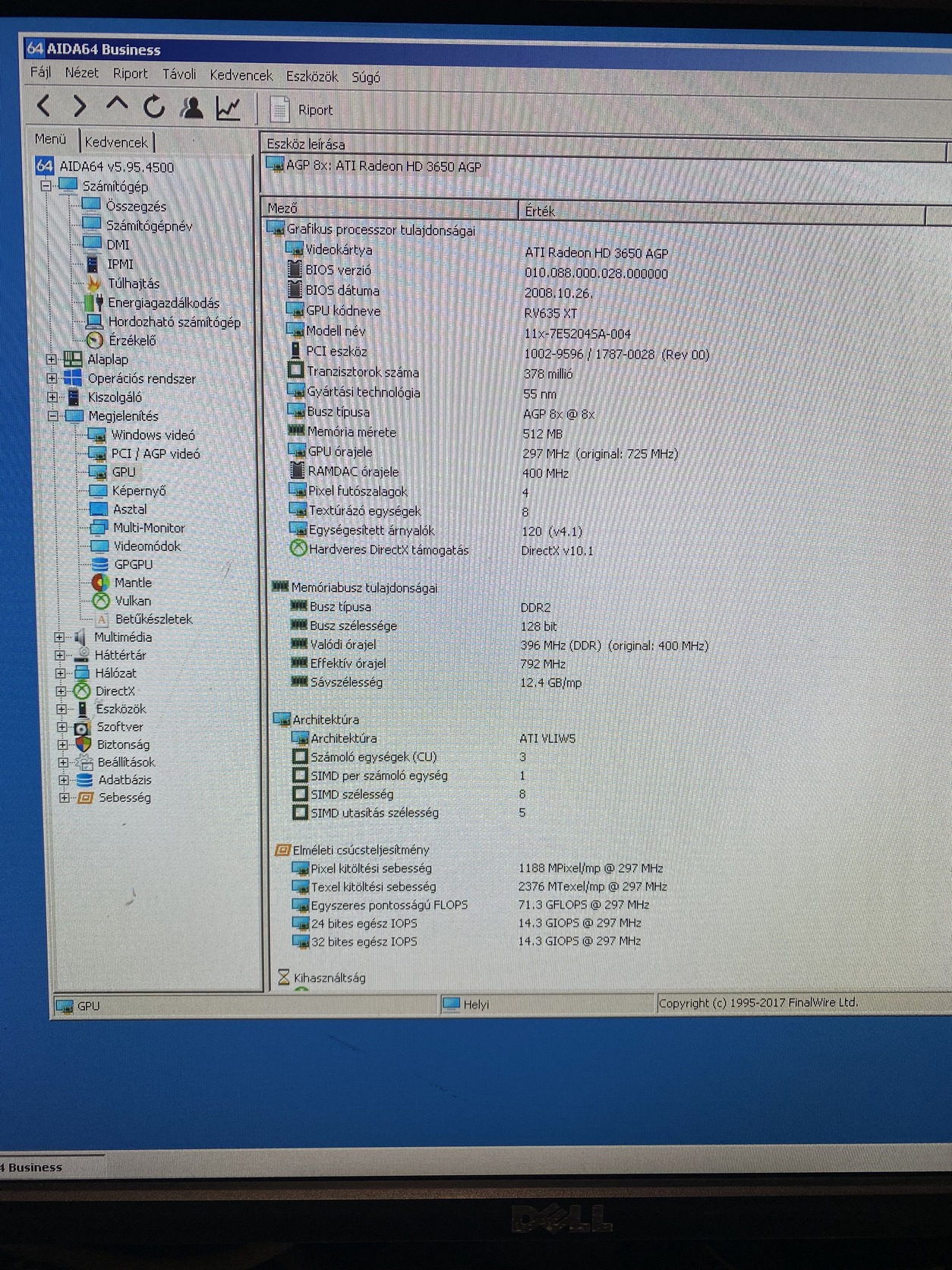Expand the Eszközök tree node in sidebar
This screenshot has height=1270, width=952.
(61, 709)
